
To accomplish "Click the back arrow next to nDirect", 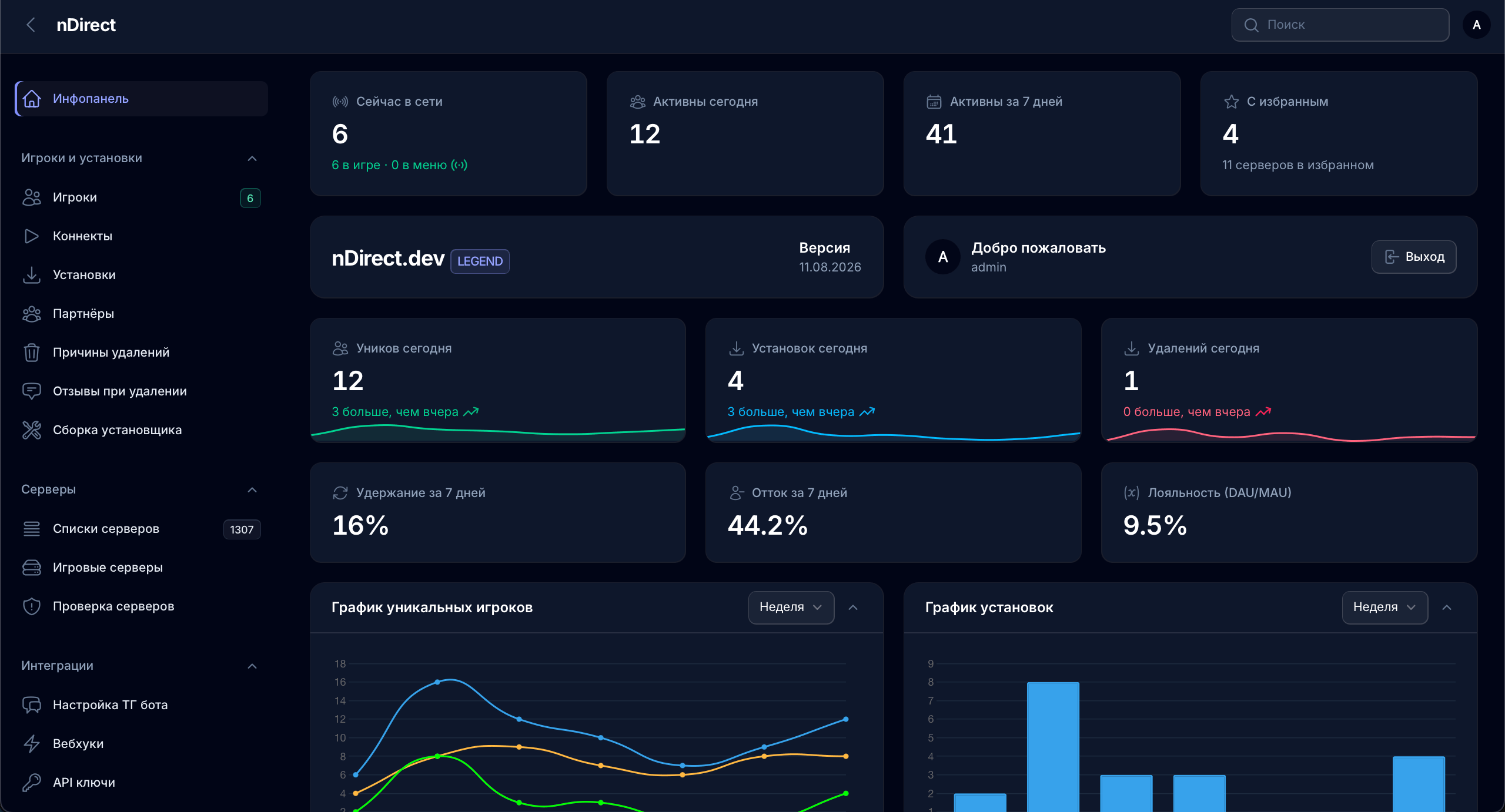I will (x=31, y=25).
